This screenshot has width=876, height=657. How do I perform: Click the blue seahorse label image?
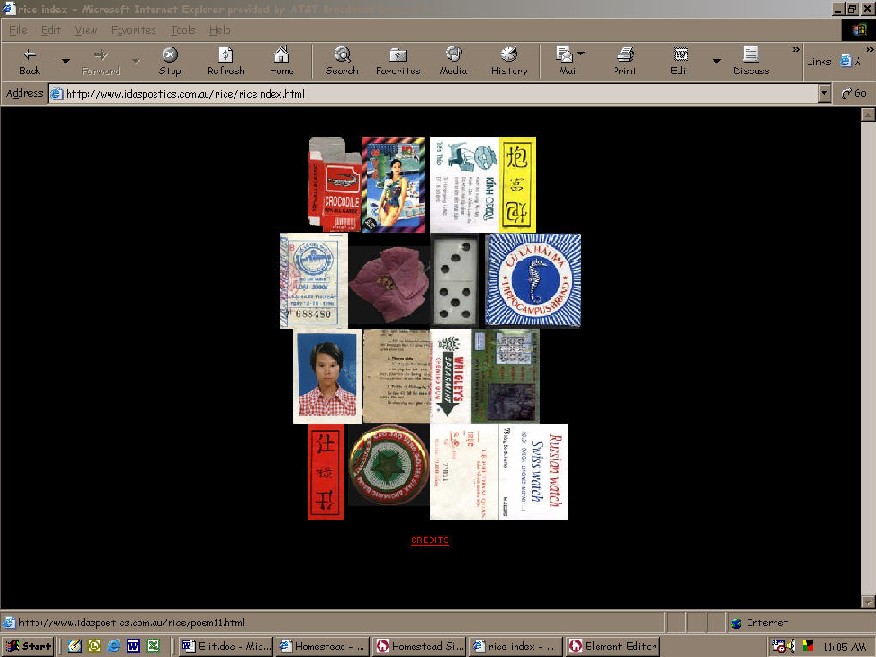point(533,281)
